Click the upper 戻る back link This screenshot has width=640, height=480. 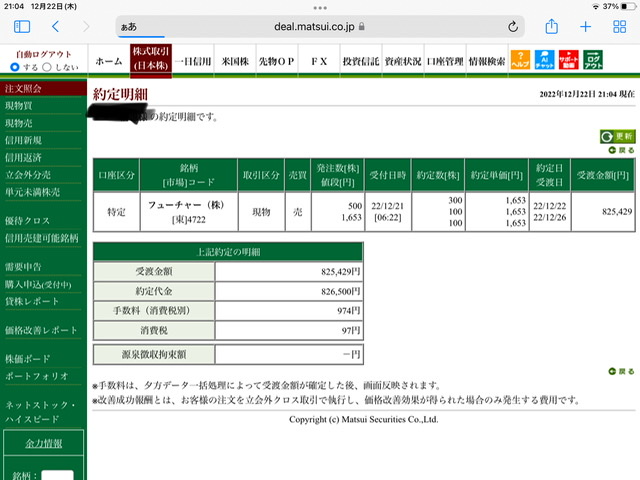[x=621, y=150]
